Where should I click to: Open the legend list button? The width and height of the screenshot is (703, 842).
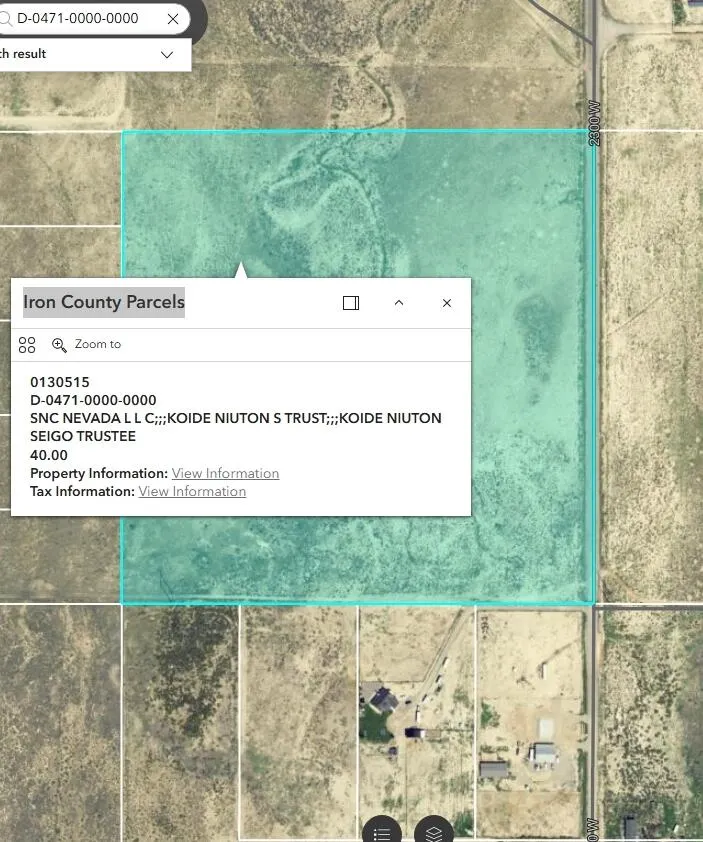[x=382, y=832]
